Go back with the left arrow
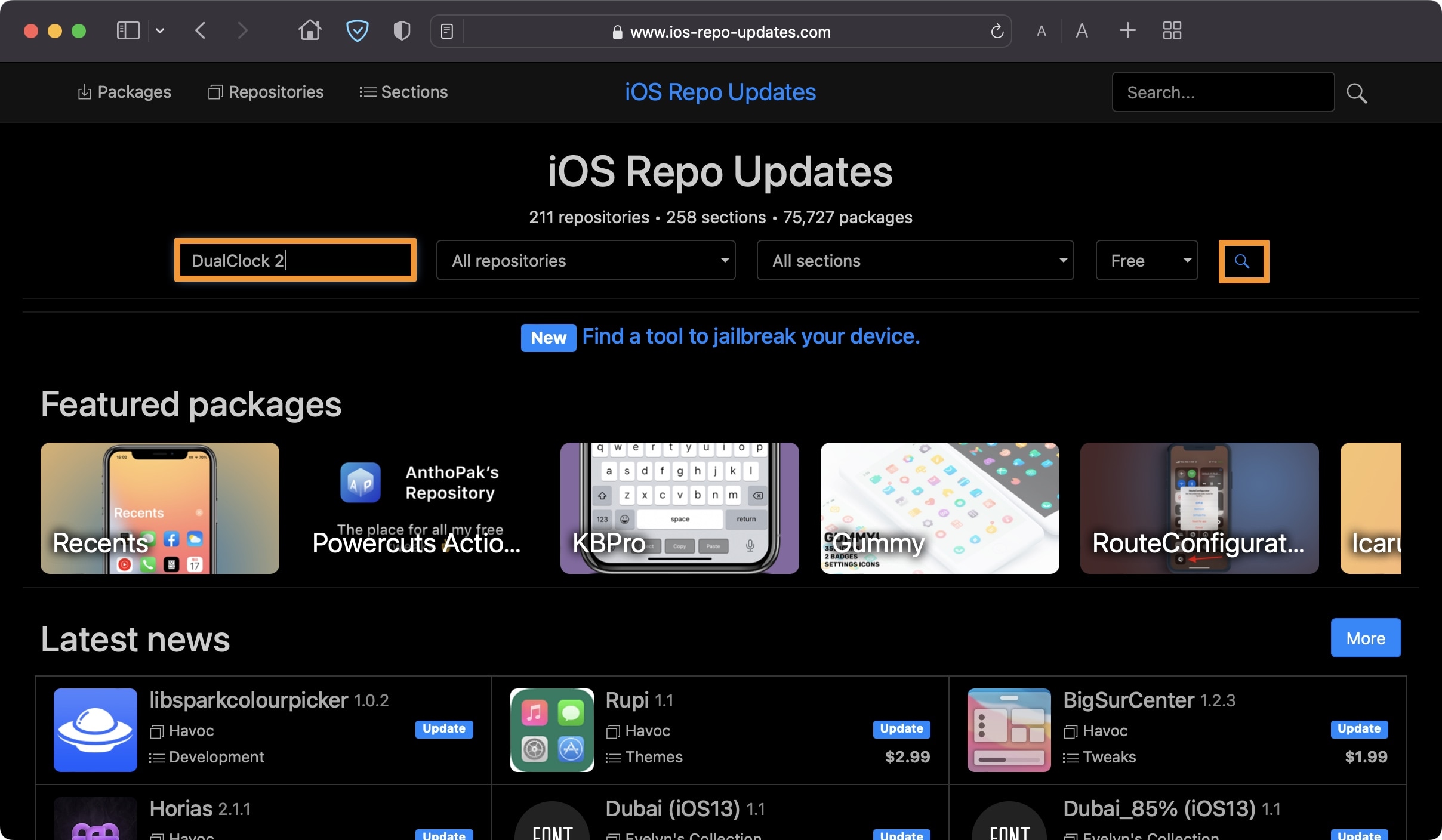This screenshot has width=1442, height=840. 201,30
